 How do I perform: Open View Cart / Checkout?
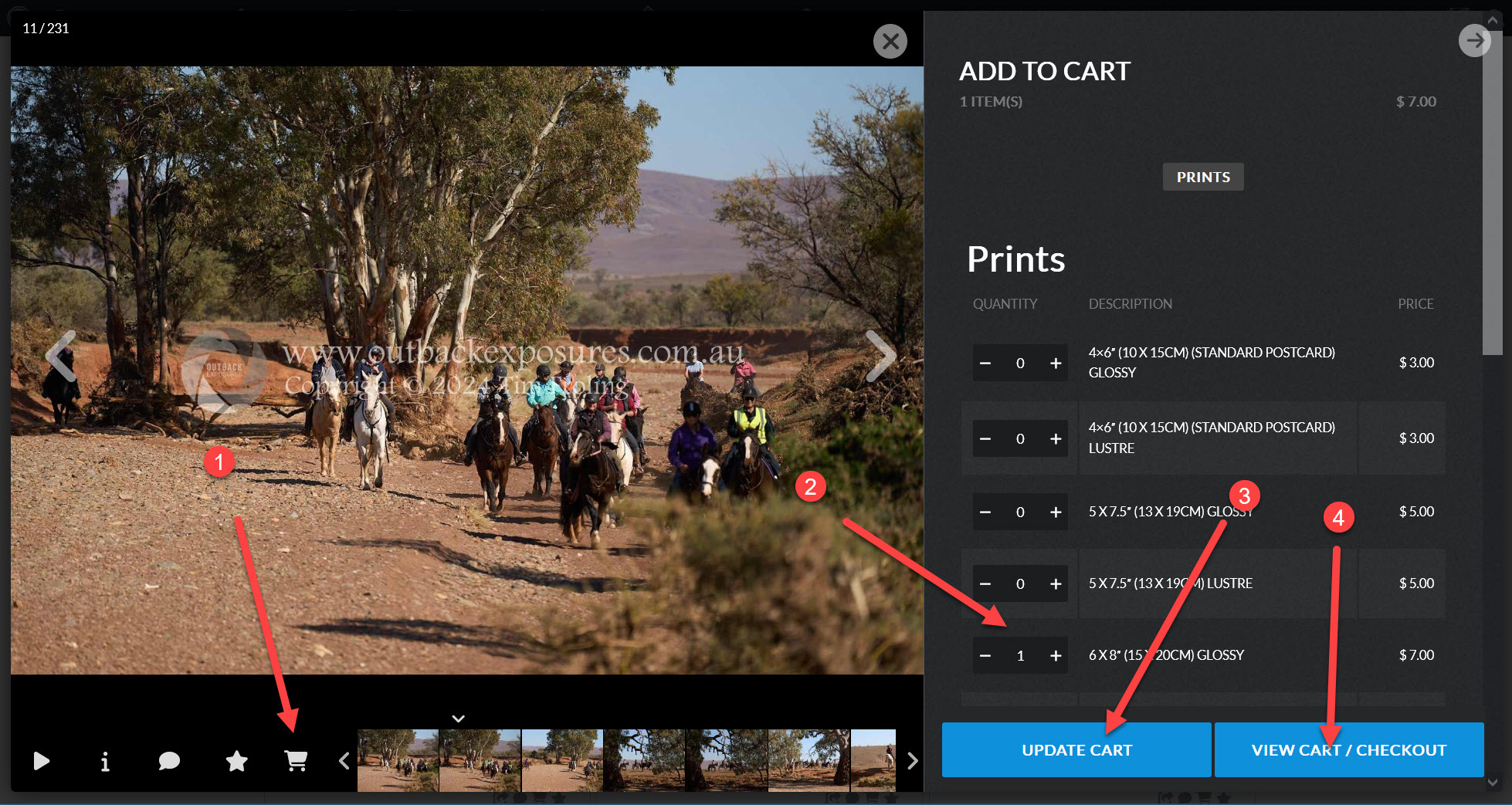(x=1348, y=750)
